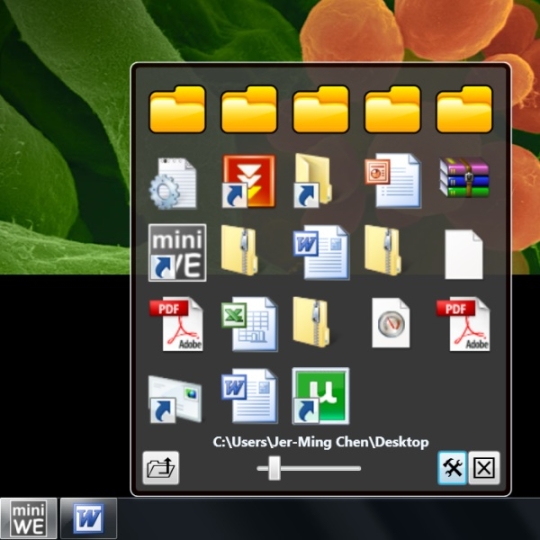Open the plain folder shortcut with arrow overlay
Image resolution: width=540 pixels, height=540 pixels.
coord(313,181)
